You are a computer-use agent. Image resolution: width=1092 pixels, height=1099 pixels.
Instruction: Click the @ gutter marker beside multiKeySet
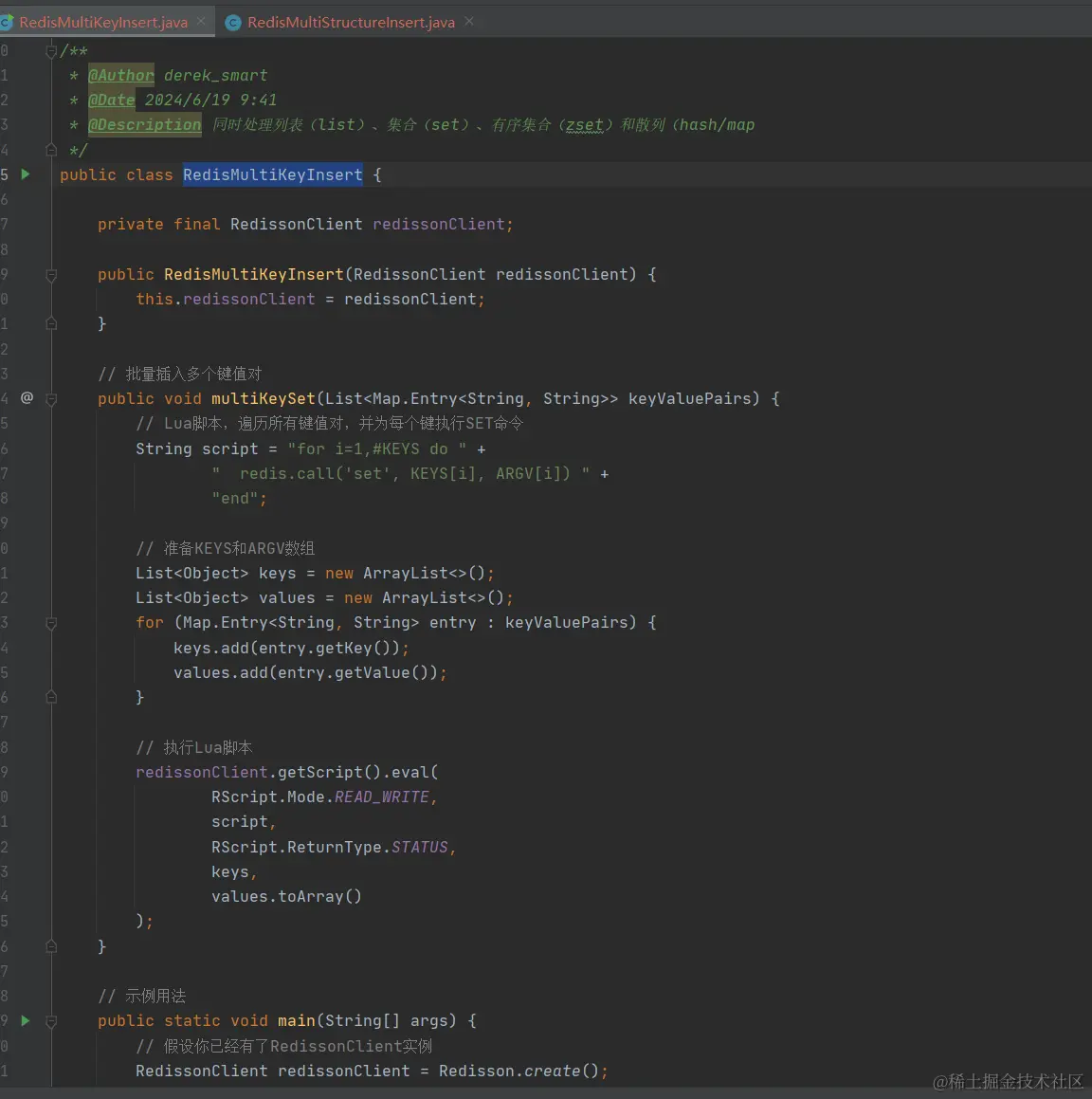(x=27, y=398)
